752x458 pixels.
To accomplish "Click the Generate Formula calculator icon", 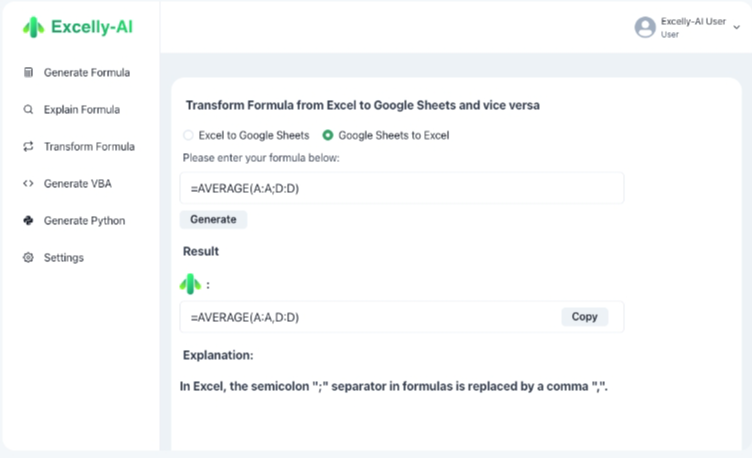I will coord(28,72).
